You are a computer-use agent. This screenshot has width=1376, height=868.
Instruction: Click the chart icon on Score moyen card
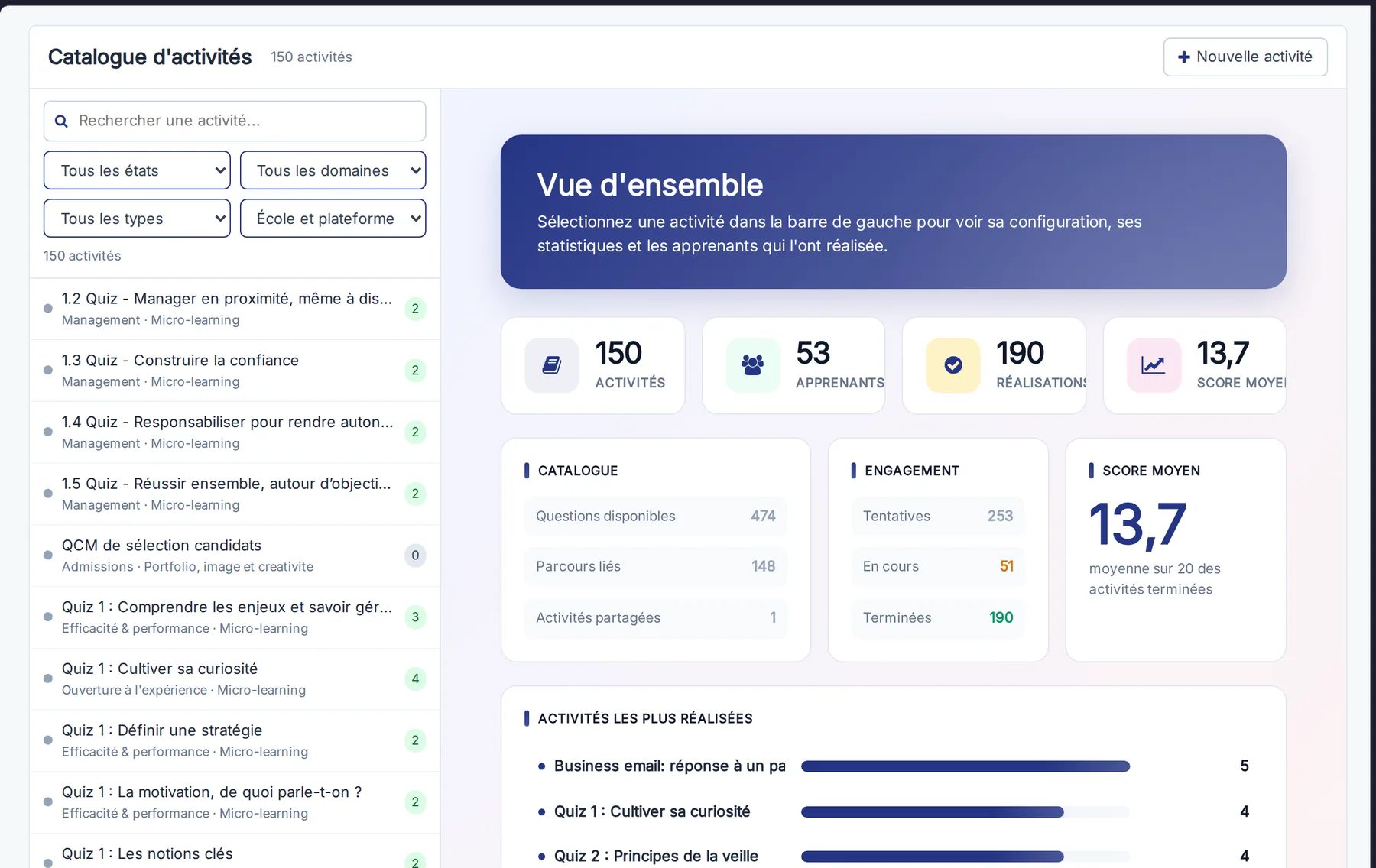(x=1154, y=365)
